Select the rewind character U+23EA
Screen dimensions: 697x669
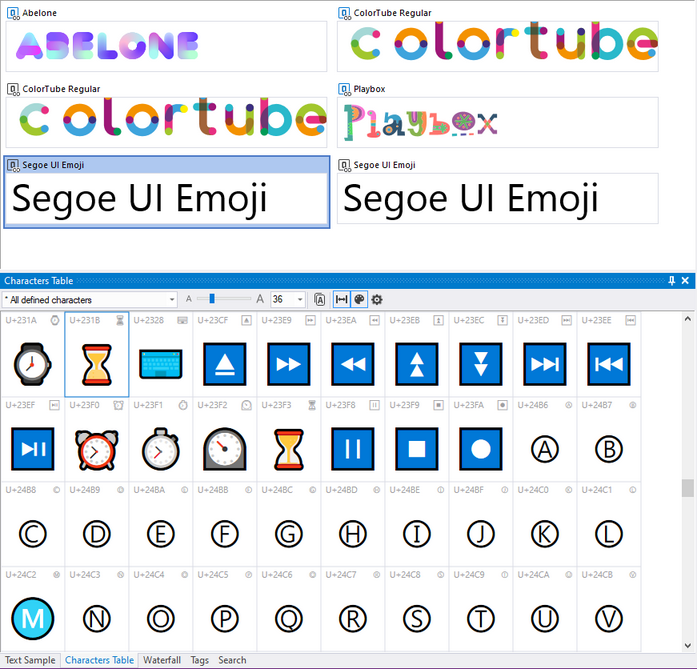(353, 354)
